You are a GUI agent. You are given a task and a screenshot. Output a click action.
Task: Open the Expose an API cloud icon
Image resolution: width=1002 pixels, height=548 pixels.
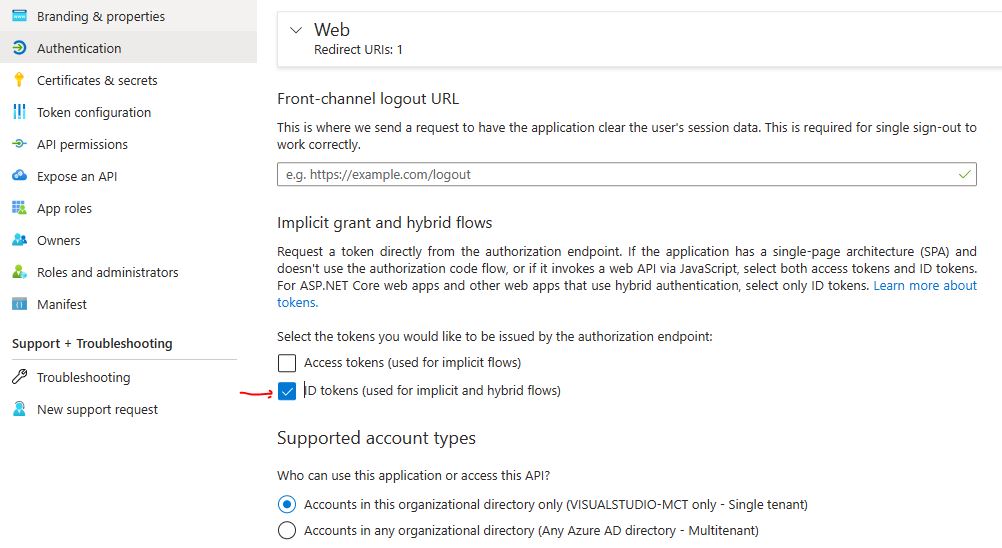click(x=19, y=176)
